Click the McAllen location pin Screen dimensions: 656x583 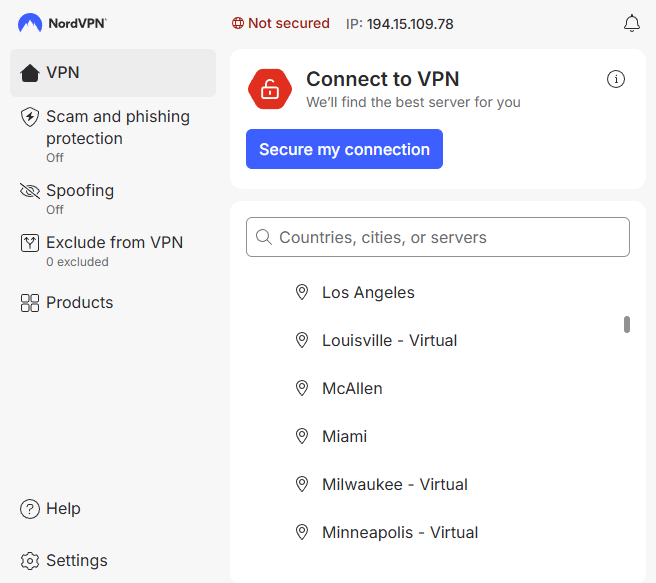click(x=302, y=388)
